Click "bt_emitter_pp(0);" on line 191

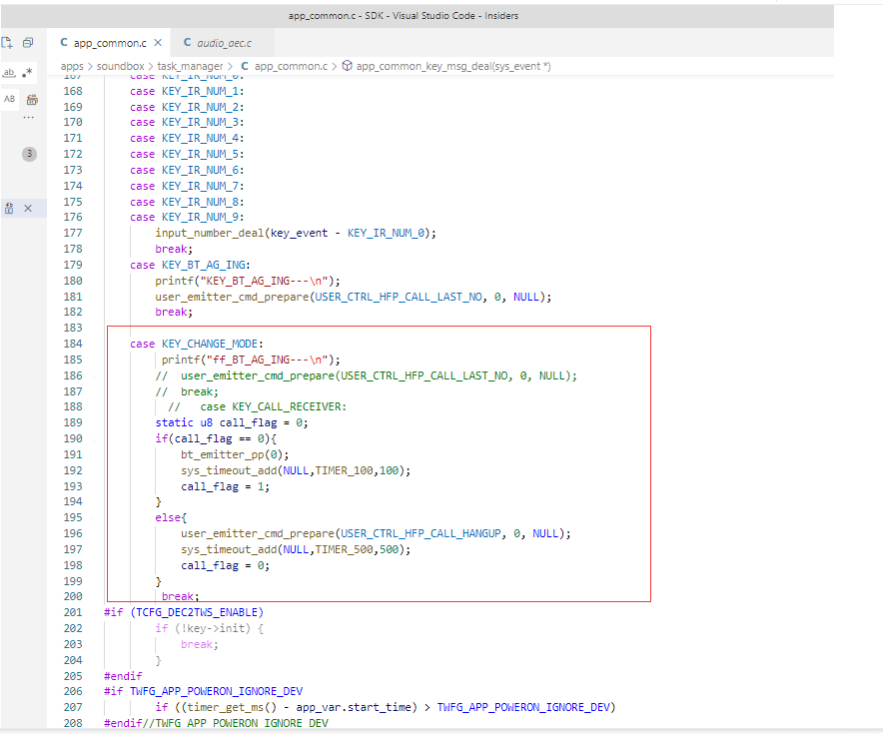point(235,455)
